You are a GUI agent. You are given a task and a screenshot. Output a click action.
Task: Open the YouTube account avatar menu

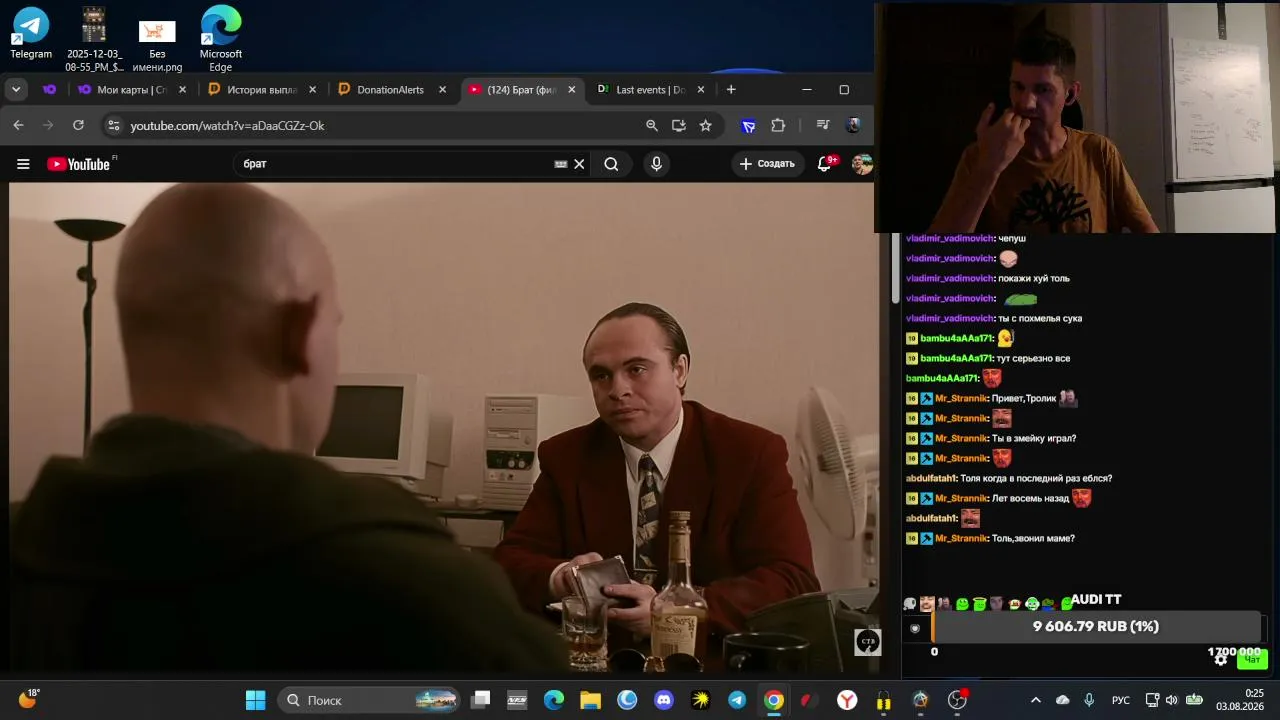coord(862,164)
